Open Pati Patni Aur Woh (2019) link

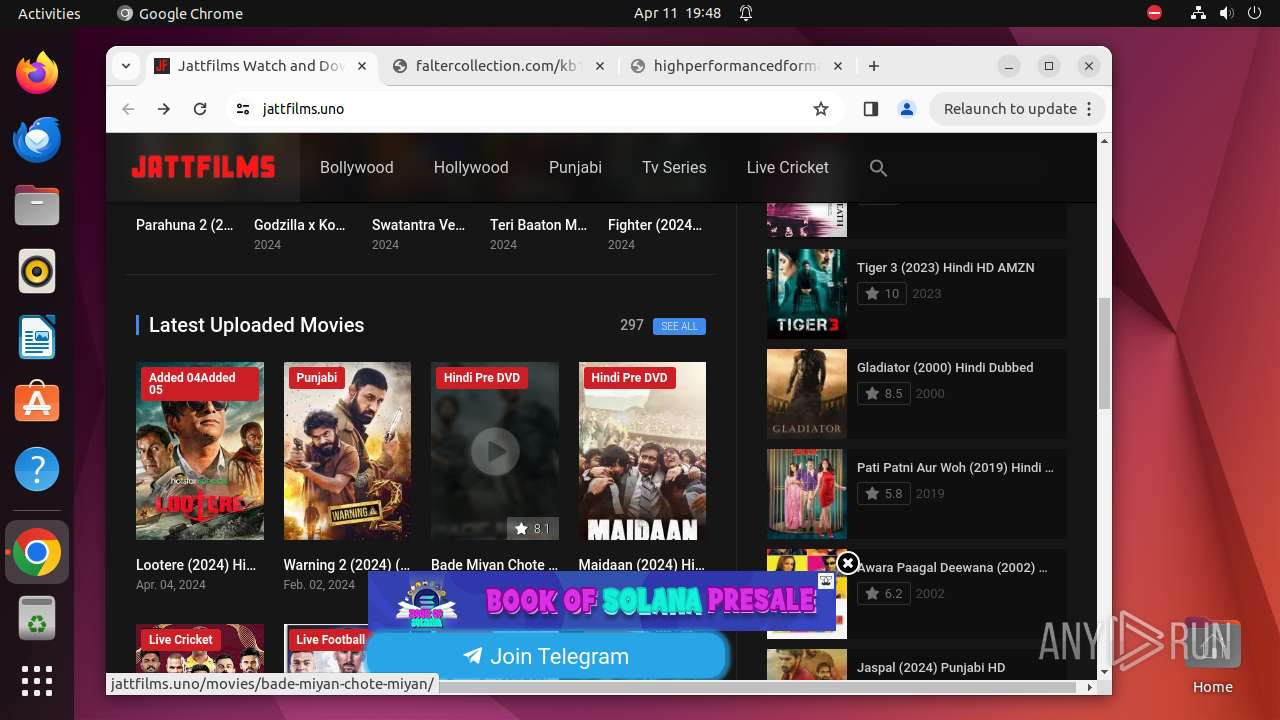point(955,467)
